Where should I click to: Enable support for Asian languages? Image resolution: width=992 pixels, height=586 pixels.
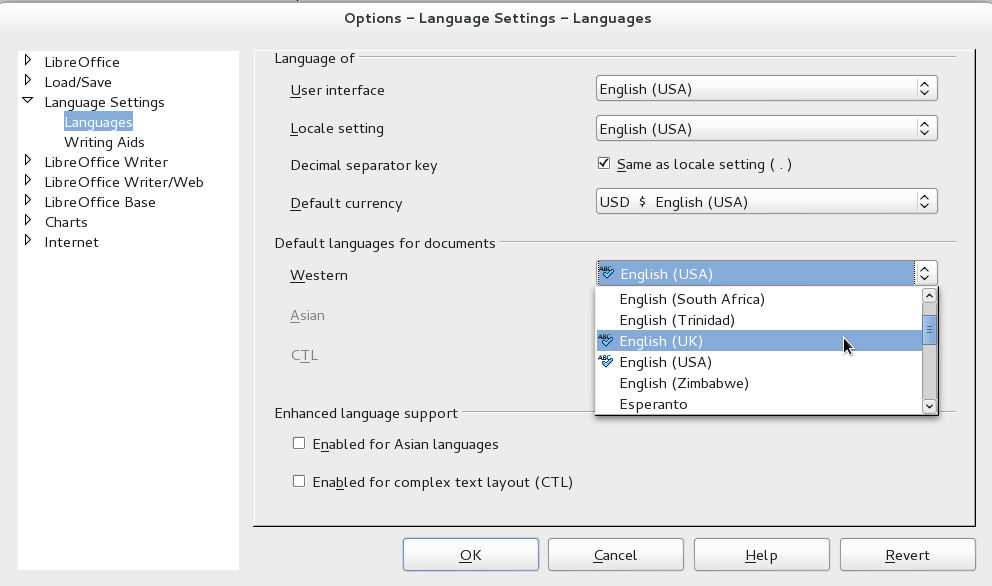tap(299, 443)
